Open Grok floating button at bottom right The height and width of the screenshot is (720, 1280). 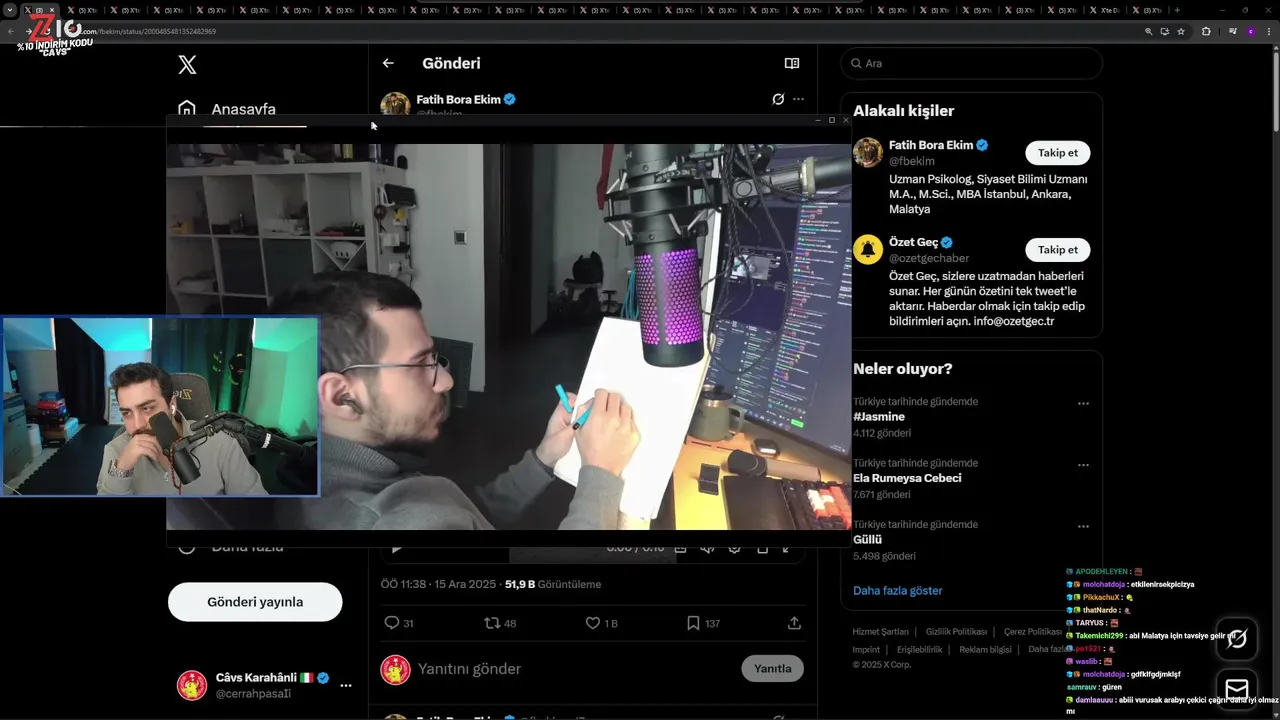(1236, 638)
